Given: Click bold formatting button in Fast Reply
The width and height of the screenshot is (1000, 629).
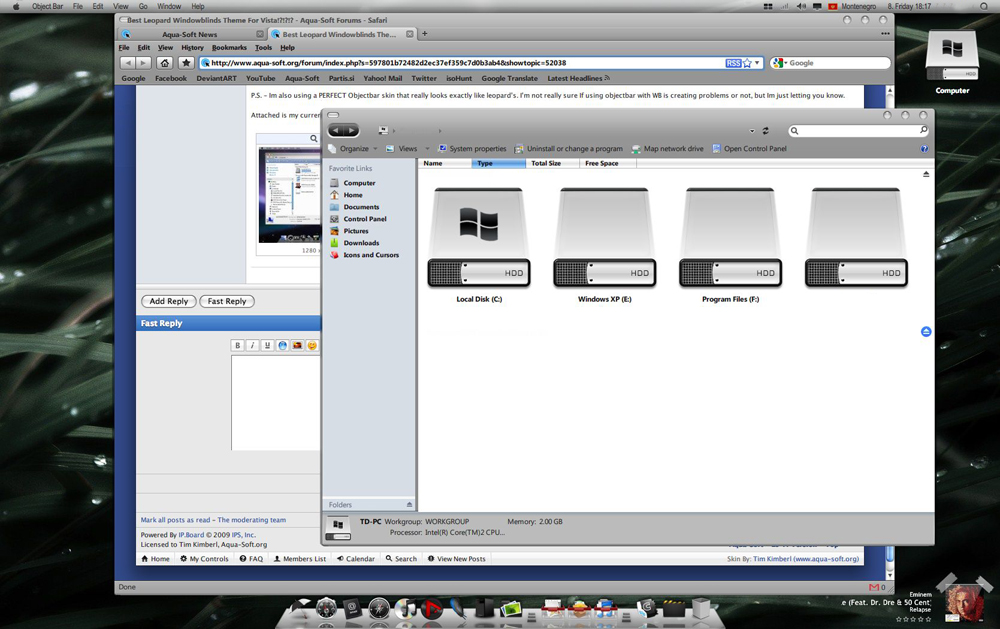Looking at the screenshot, I should 237,345.
